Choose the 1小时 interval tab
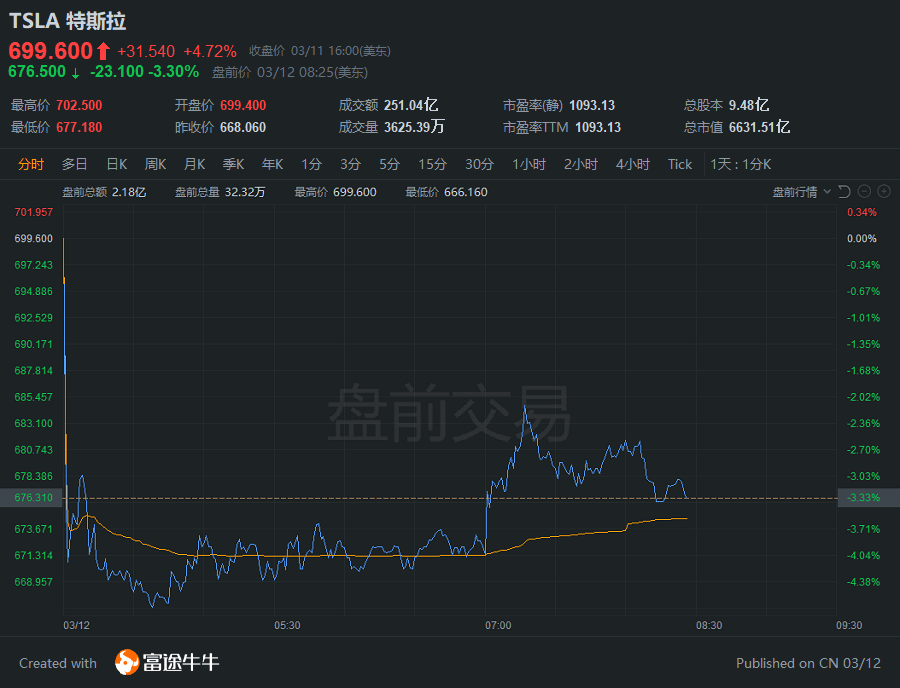Image resolution: width=900 pixels, height=688 pixels. tap(529, 164)
